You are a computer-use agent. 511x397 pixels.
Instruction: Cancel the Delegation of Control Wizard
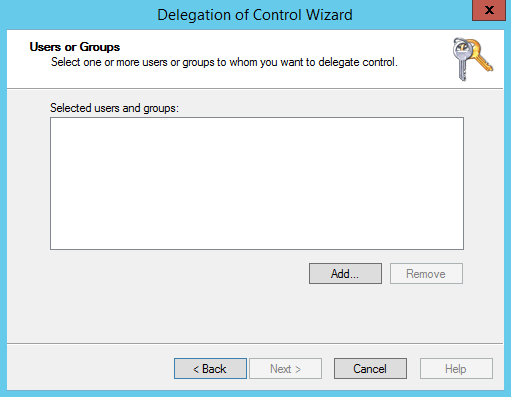tap(370, 369)
